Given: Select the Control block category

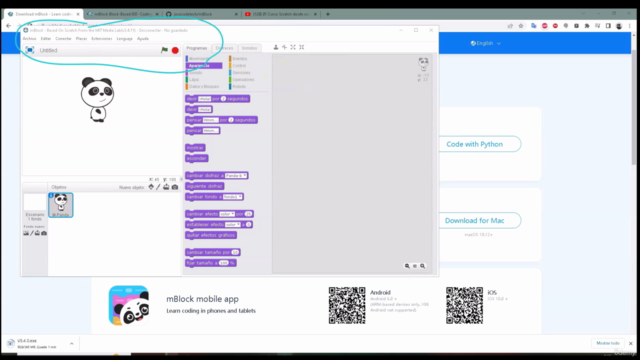Looking at the screenshot, I should (x=239, y=66).
